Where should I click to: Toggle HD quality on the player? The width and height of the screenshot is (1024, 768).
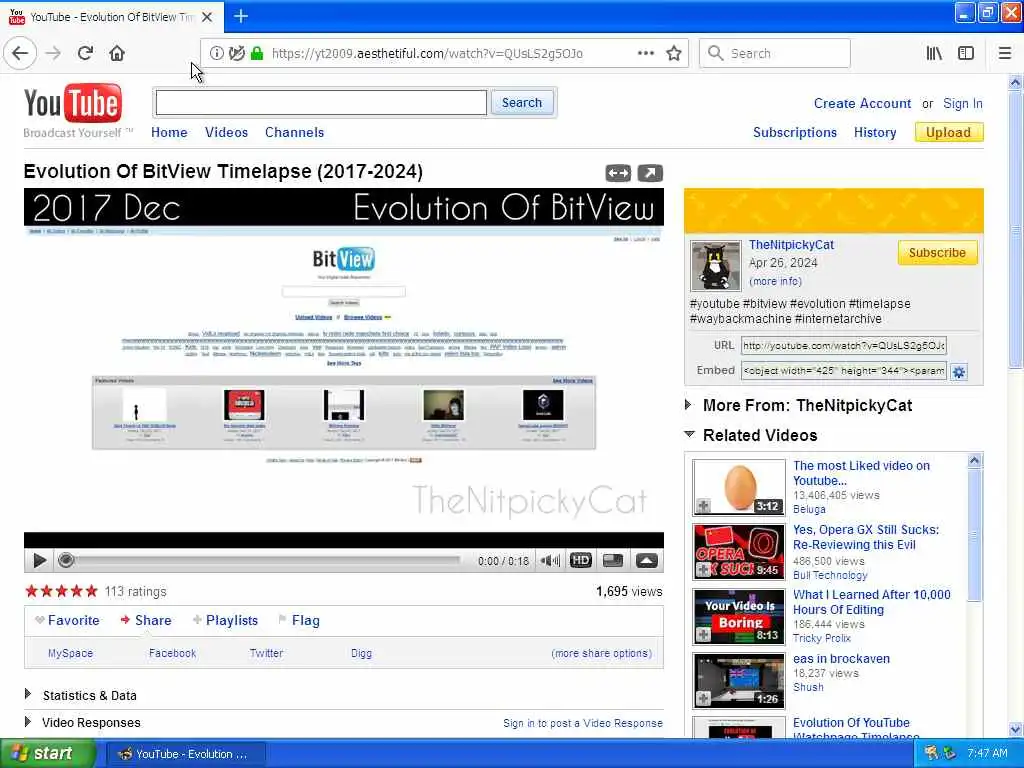[x=581, y=560]
